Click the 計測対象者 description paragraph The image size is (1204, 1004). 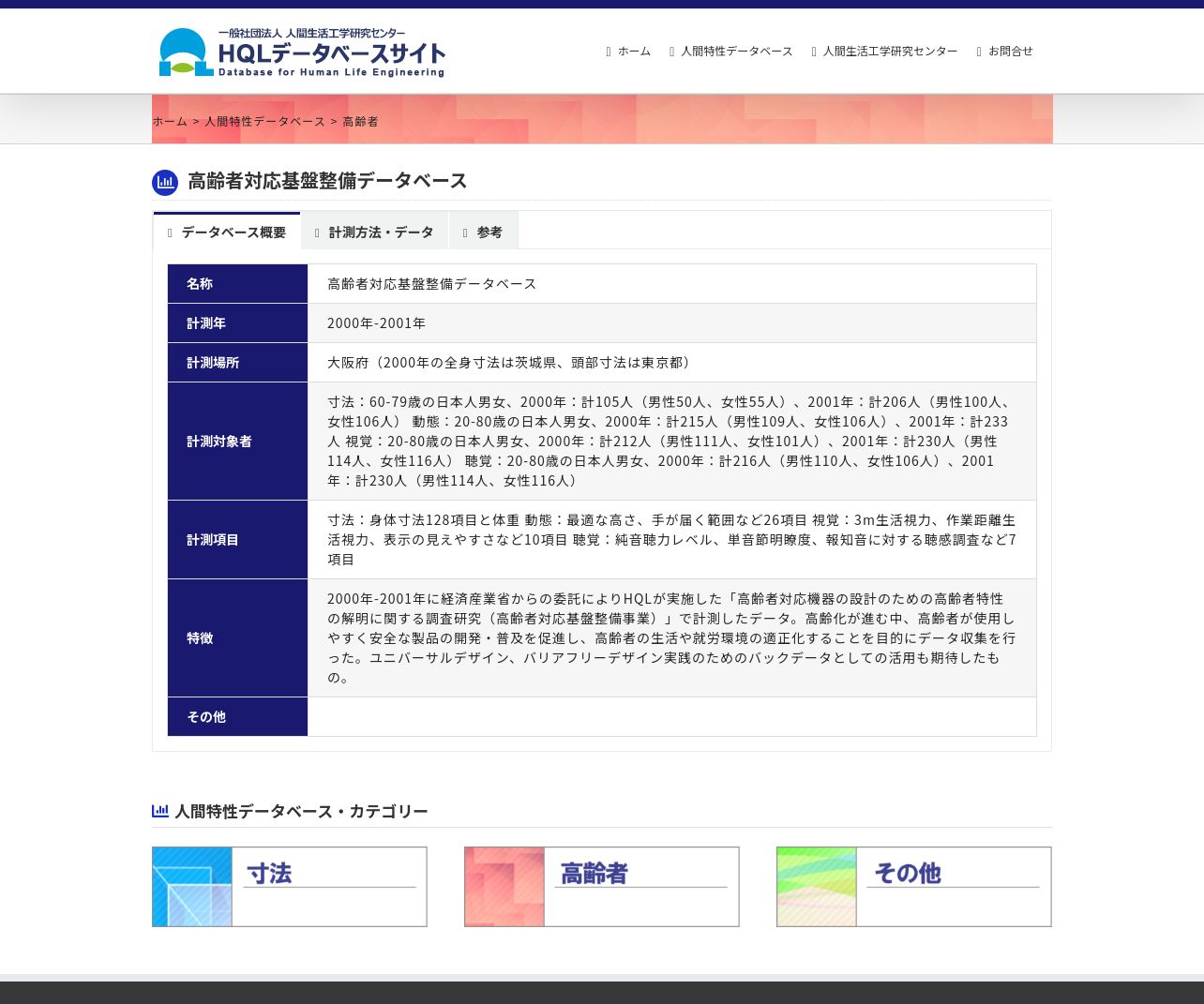(671, 442)
